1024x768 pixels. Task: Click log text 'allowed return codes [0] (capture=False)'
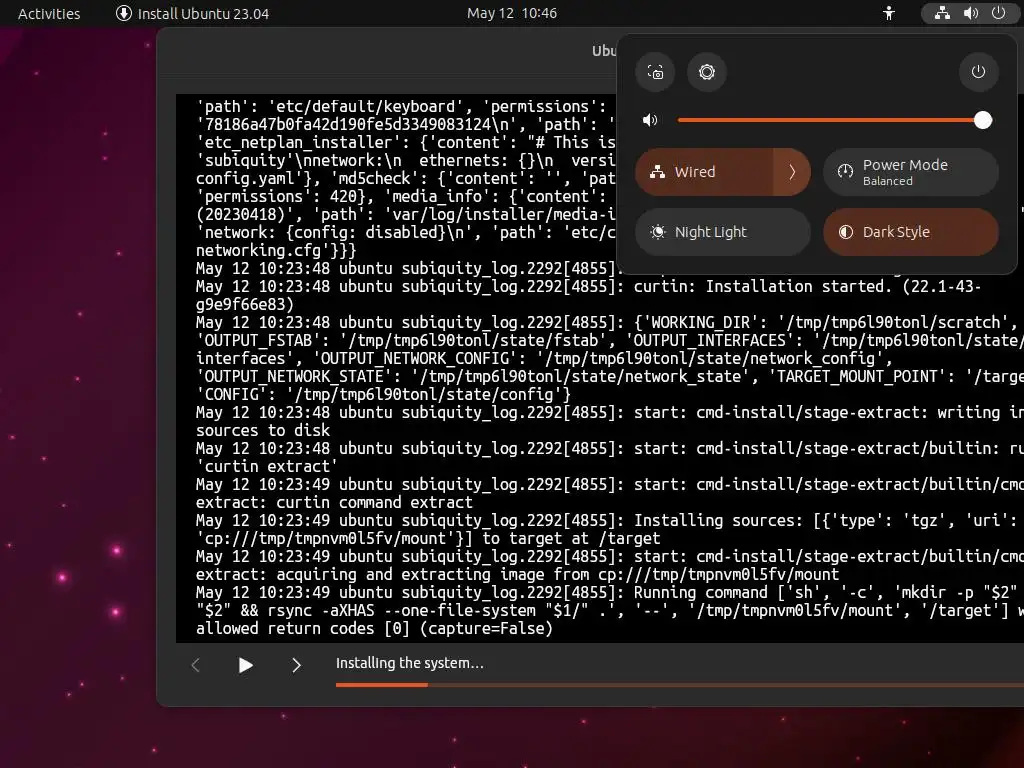pyautogui.click(x=374, y=628)
